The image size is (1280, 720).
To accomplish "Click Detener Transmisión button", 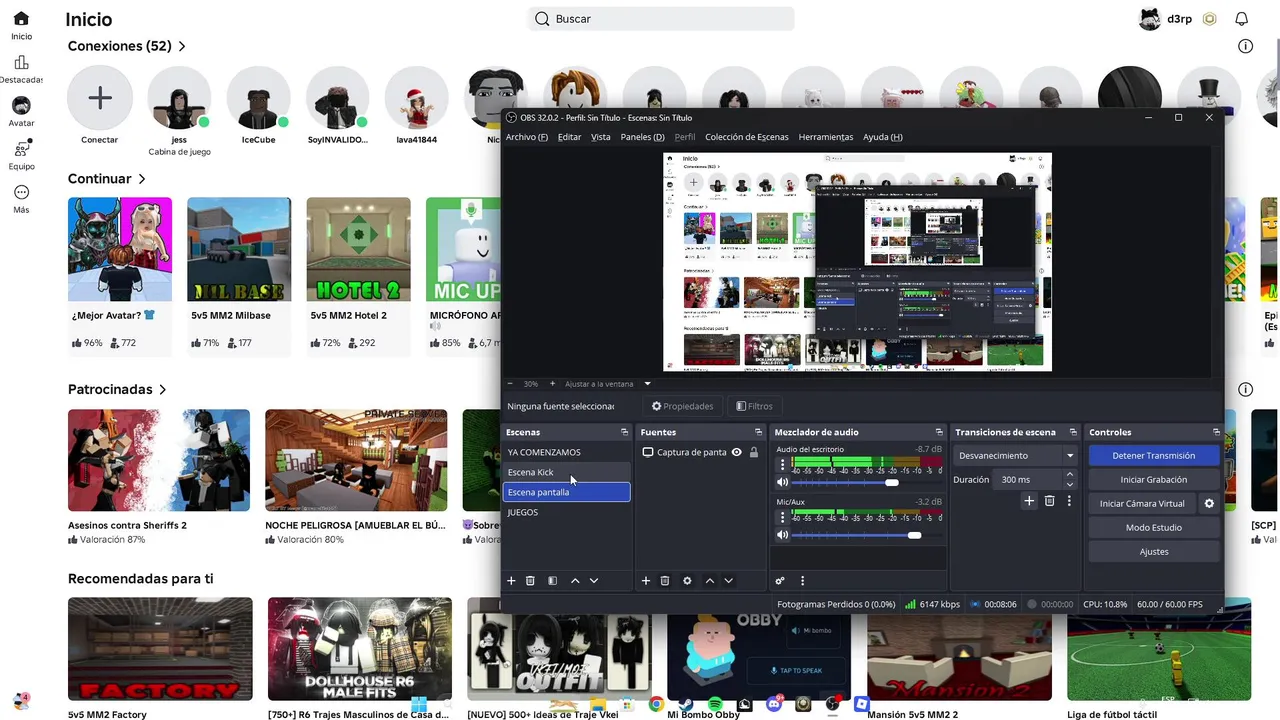I will 1154,456.
